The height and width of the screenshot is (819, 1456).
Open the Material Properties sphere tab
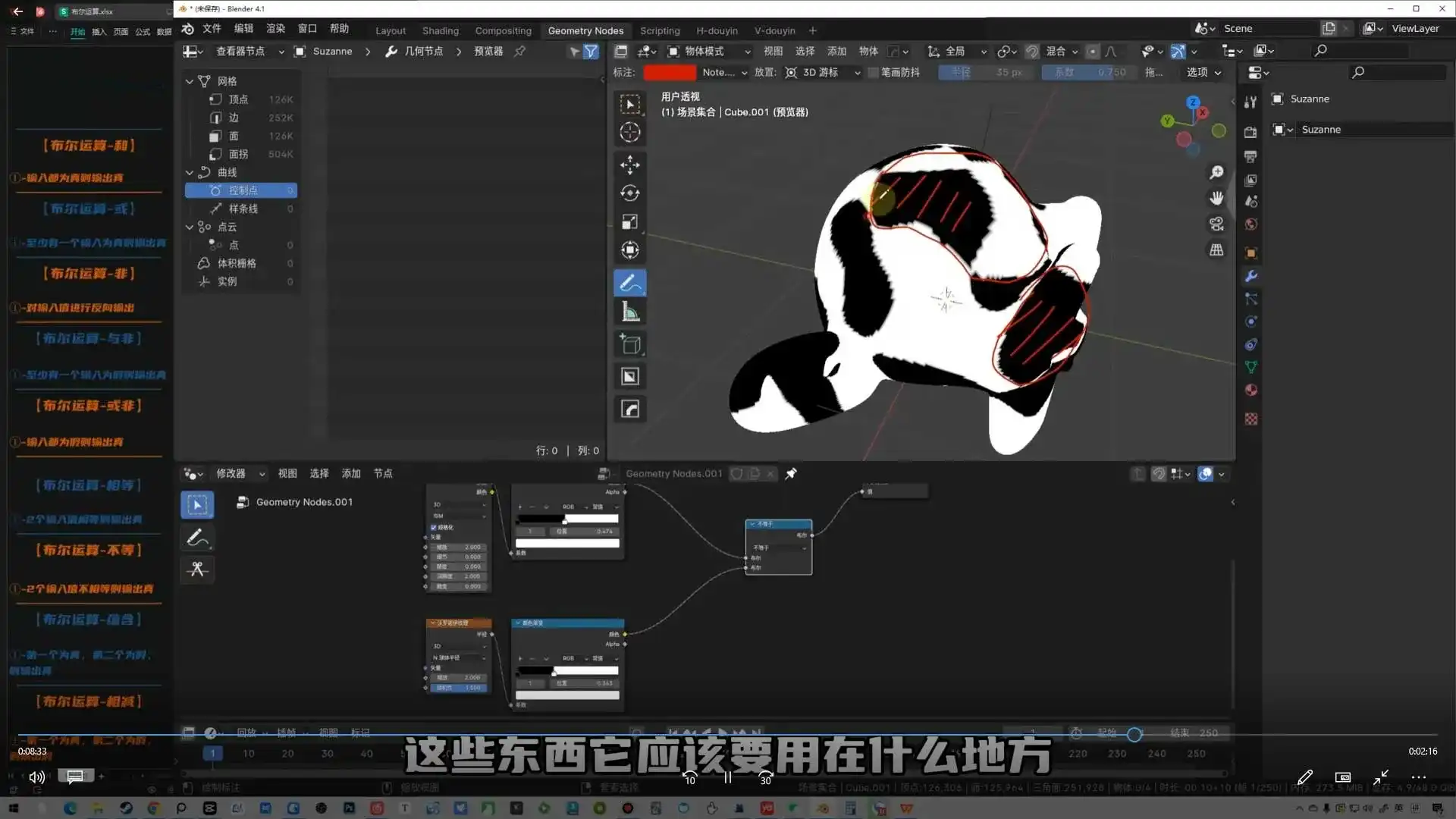[1251, 390]
